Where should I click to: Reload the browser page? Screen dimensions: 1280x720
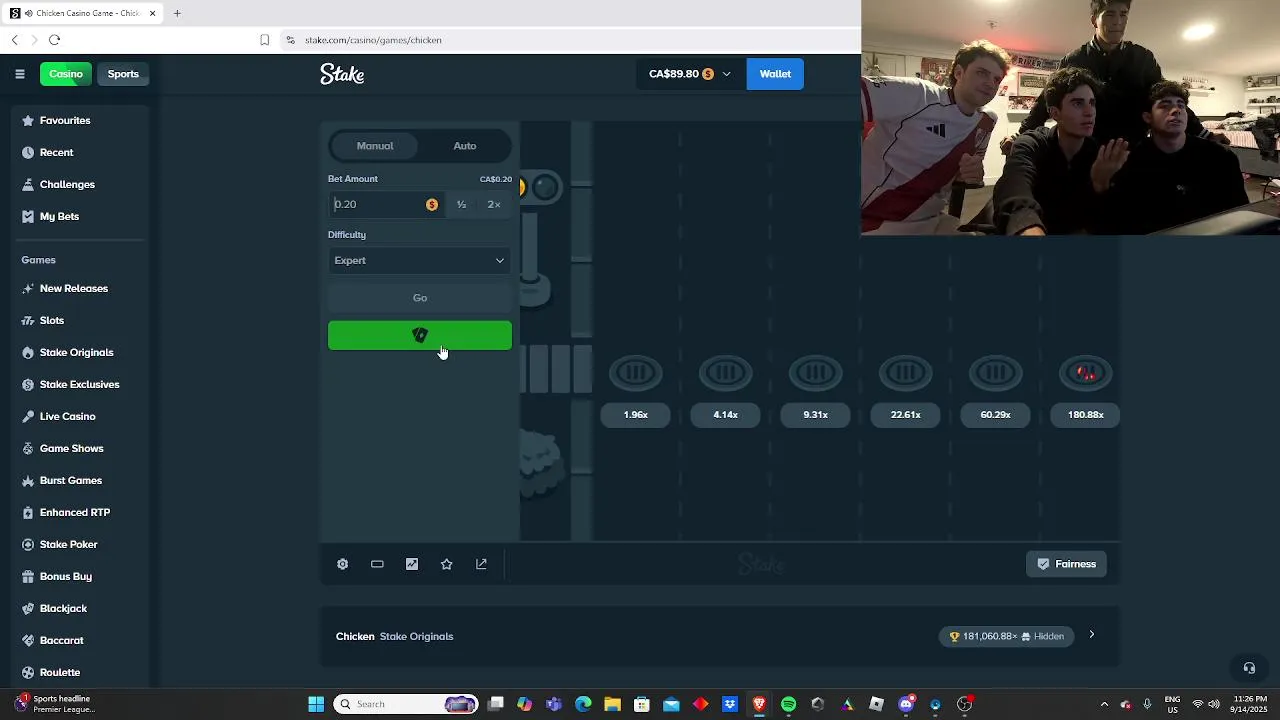click(x=55, y=40)
